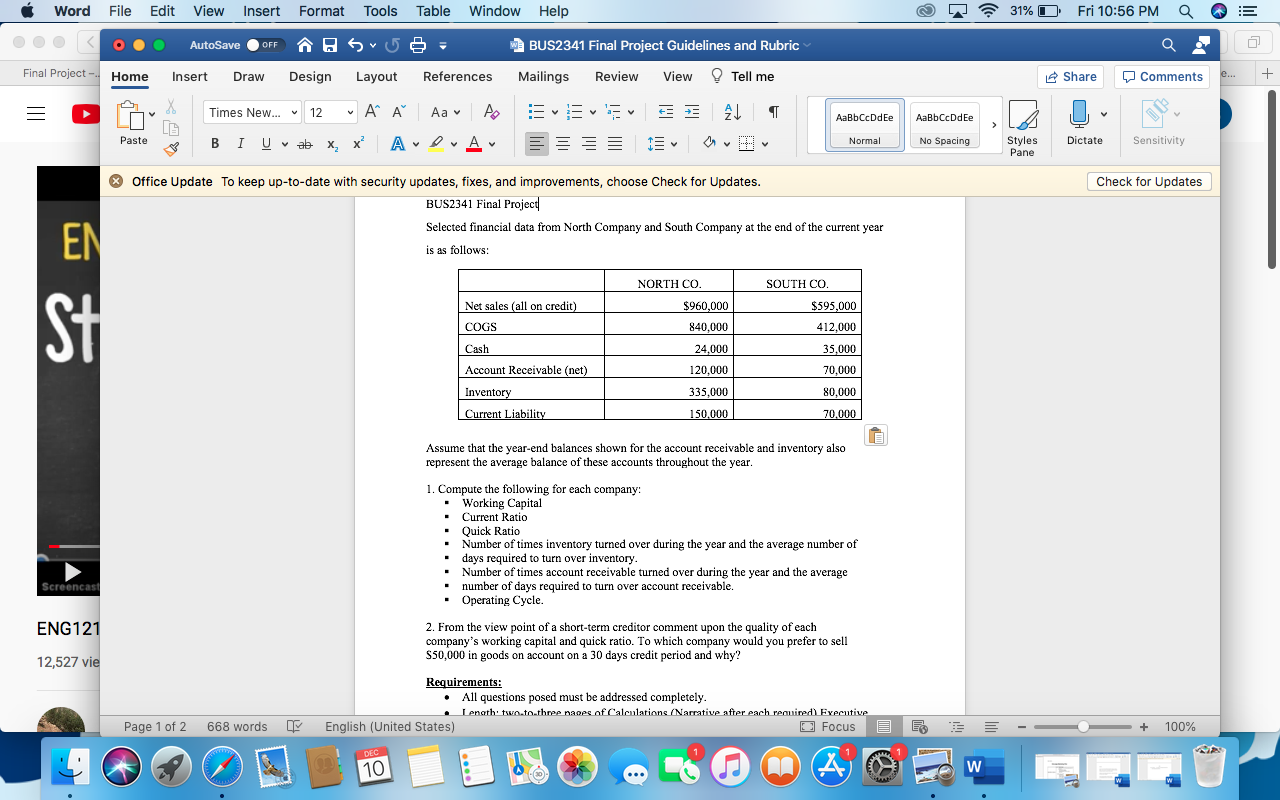Toggle bold formatting
The image size is (1280, 800).
coord(214,144)
